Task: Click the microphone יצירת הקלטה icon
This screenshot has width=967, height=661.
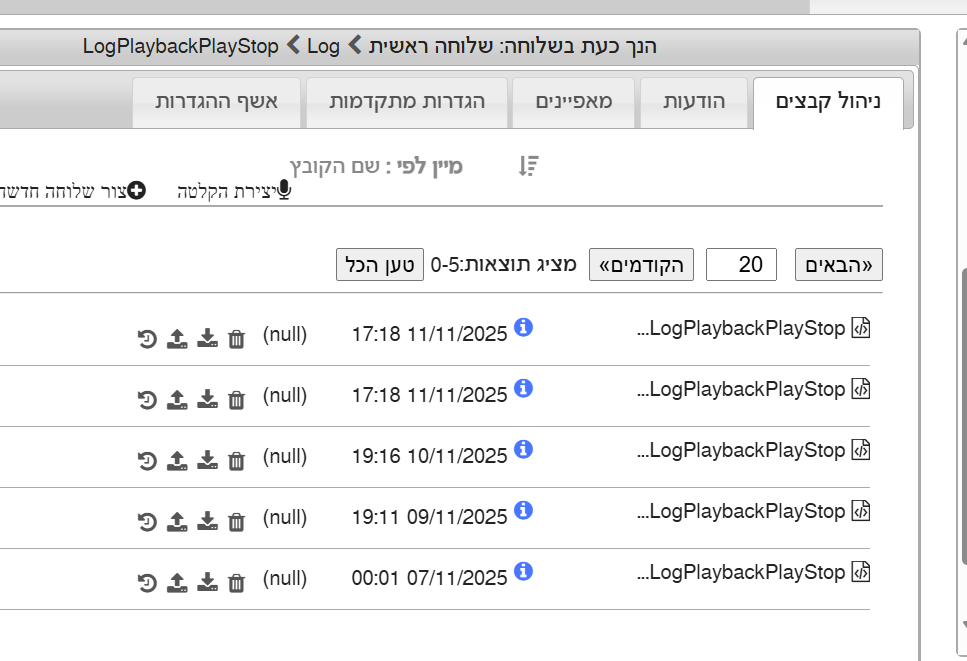Action: point(284,190)
